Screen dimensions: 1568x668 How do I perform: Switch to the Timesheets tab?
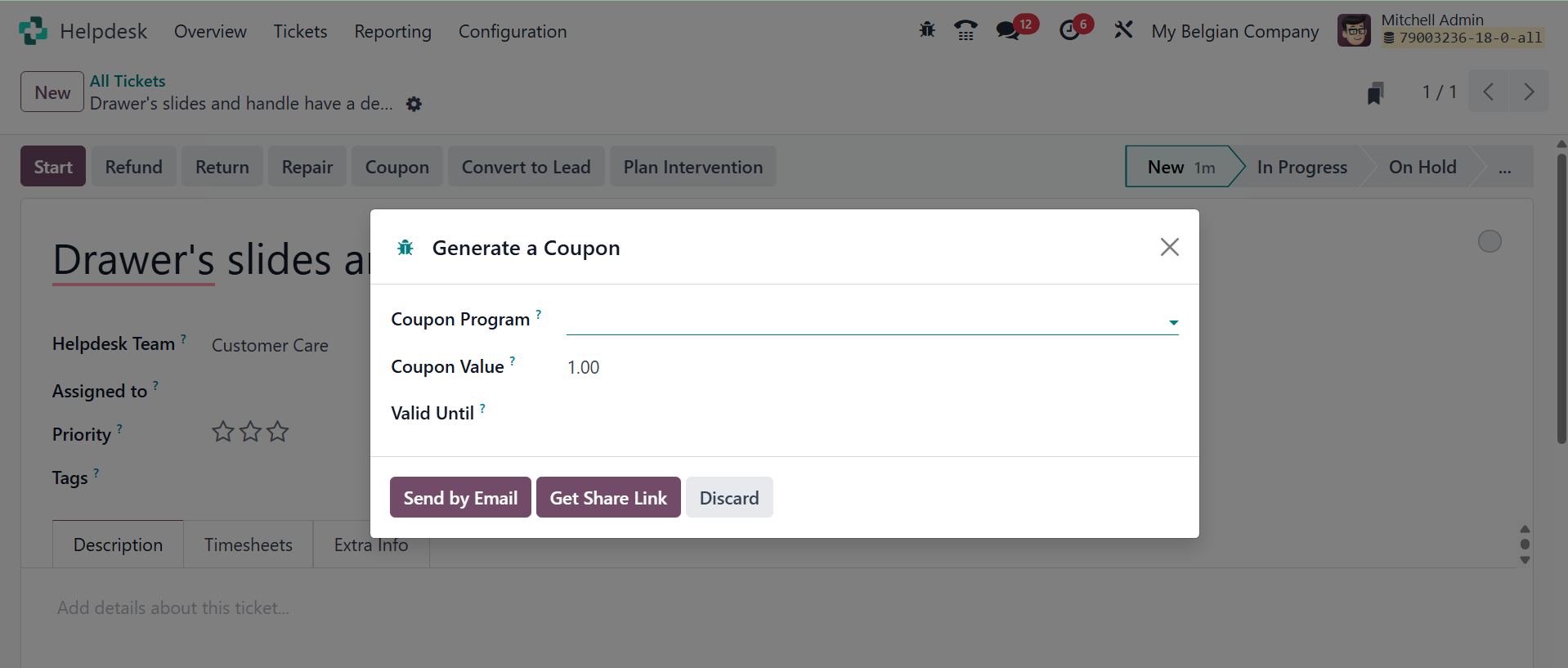(x=248, y=545)
